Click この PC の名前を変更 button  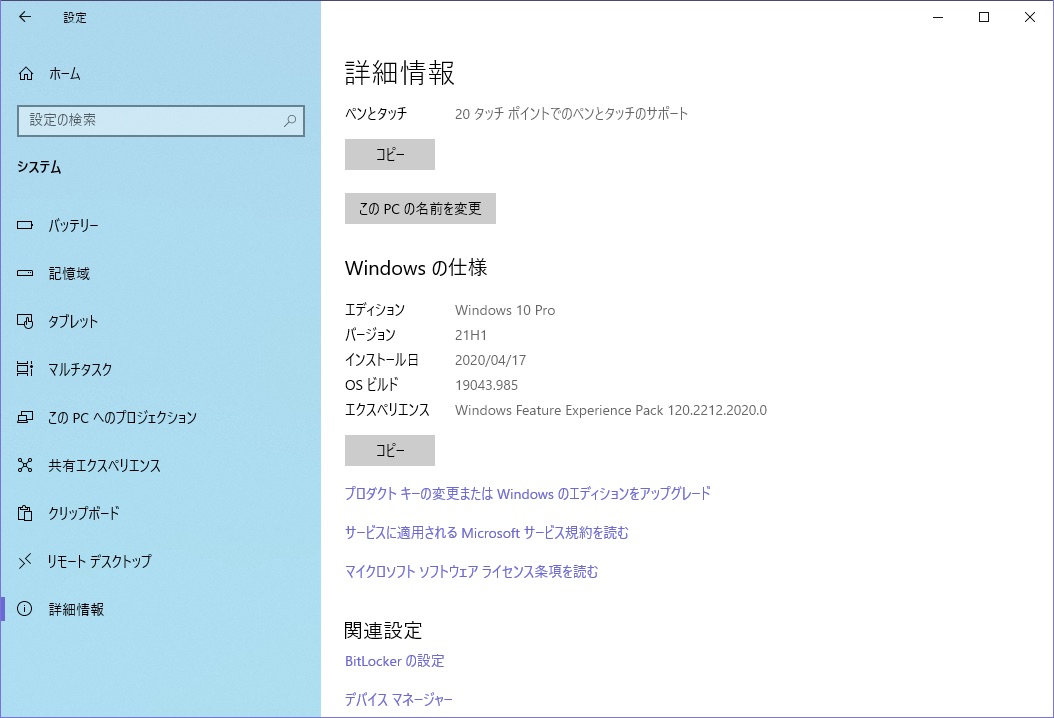[420, 208]
